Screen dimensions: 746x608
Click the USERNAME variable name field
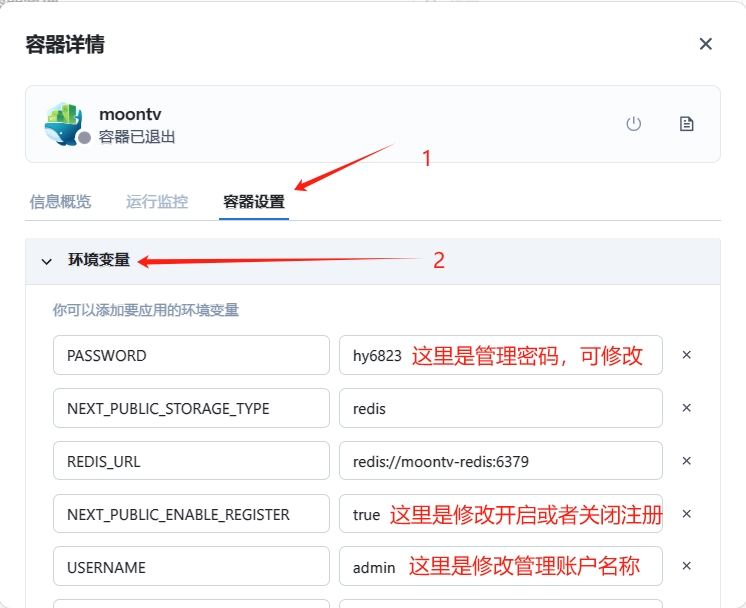191,566
